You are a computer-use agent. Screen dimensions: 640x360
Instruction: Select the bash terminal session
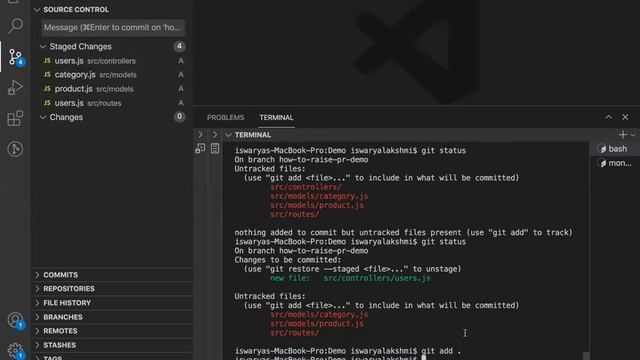[614, 149]
